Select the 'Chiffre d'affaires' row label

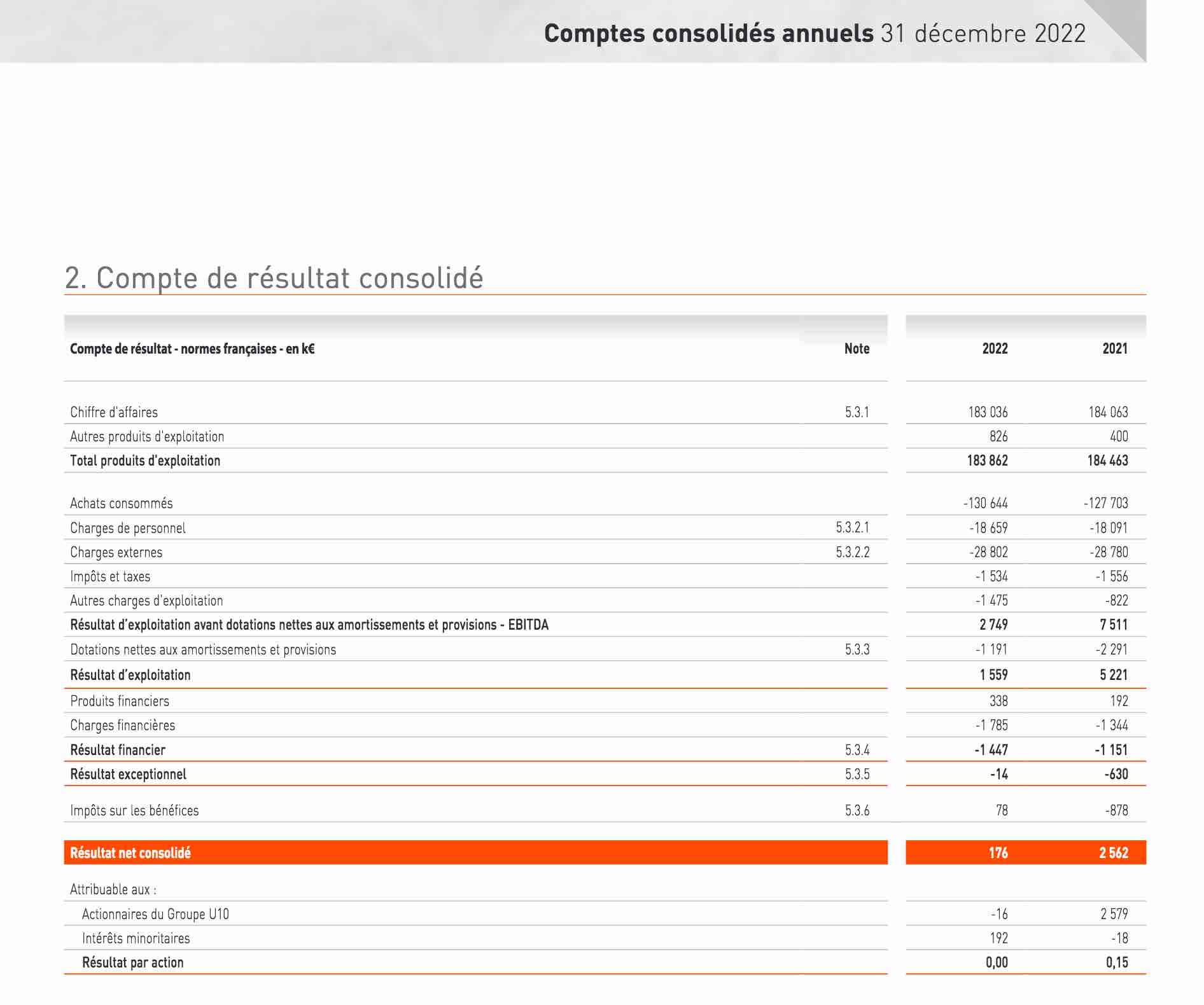114,412
